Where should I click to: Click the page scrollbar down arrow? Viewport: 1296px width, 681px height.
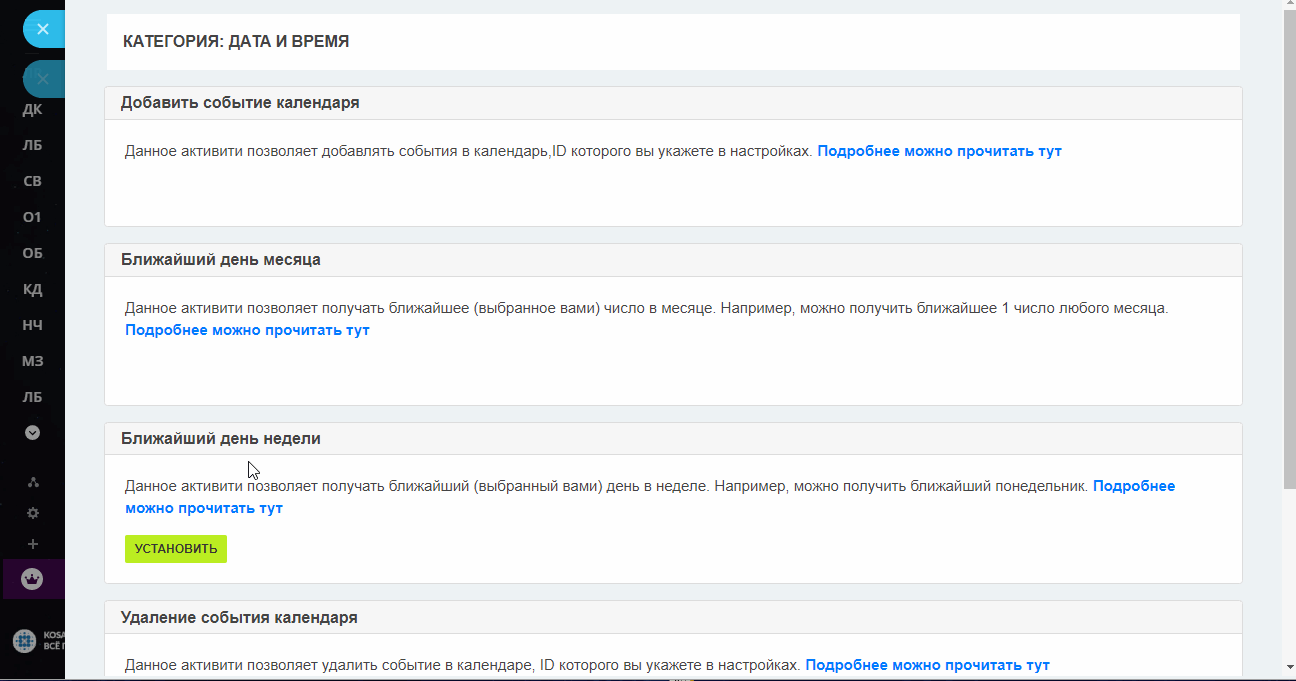(x=1288, y=667)
